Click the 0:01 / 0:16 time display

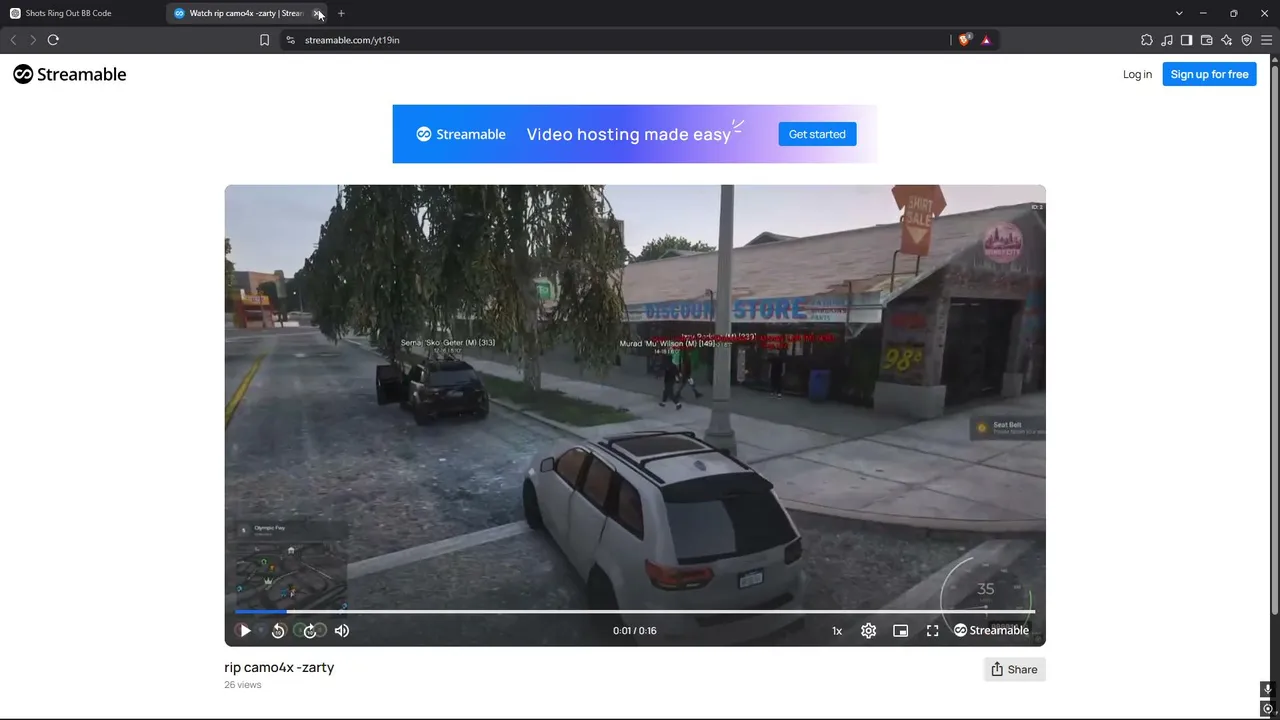pyautogui.click(x=635, y=631)
